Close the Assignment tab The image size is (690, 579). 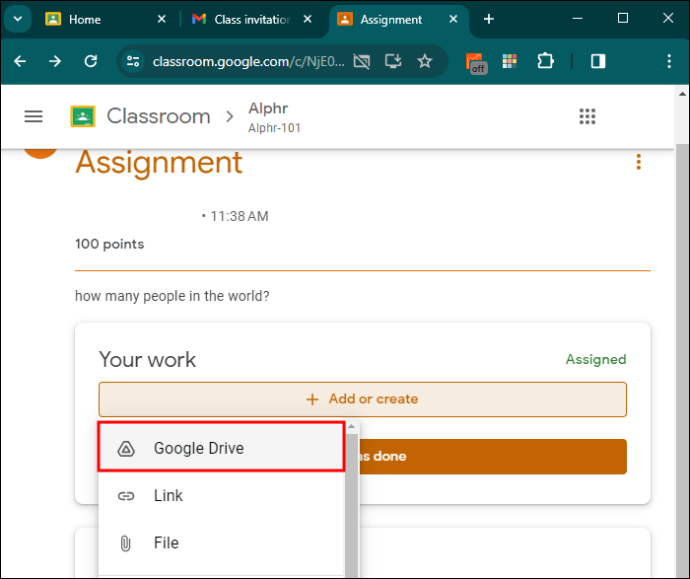pyautogui.click(x=453, y=19)
